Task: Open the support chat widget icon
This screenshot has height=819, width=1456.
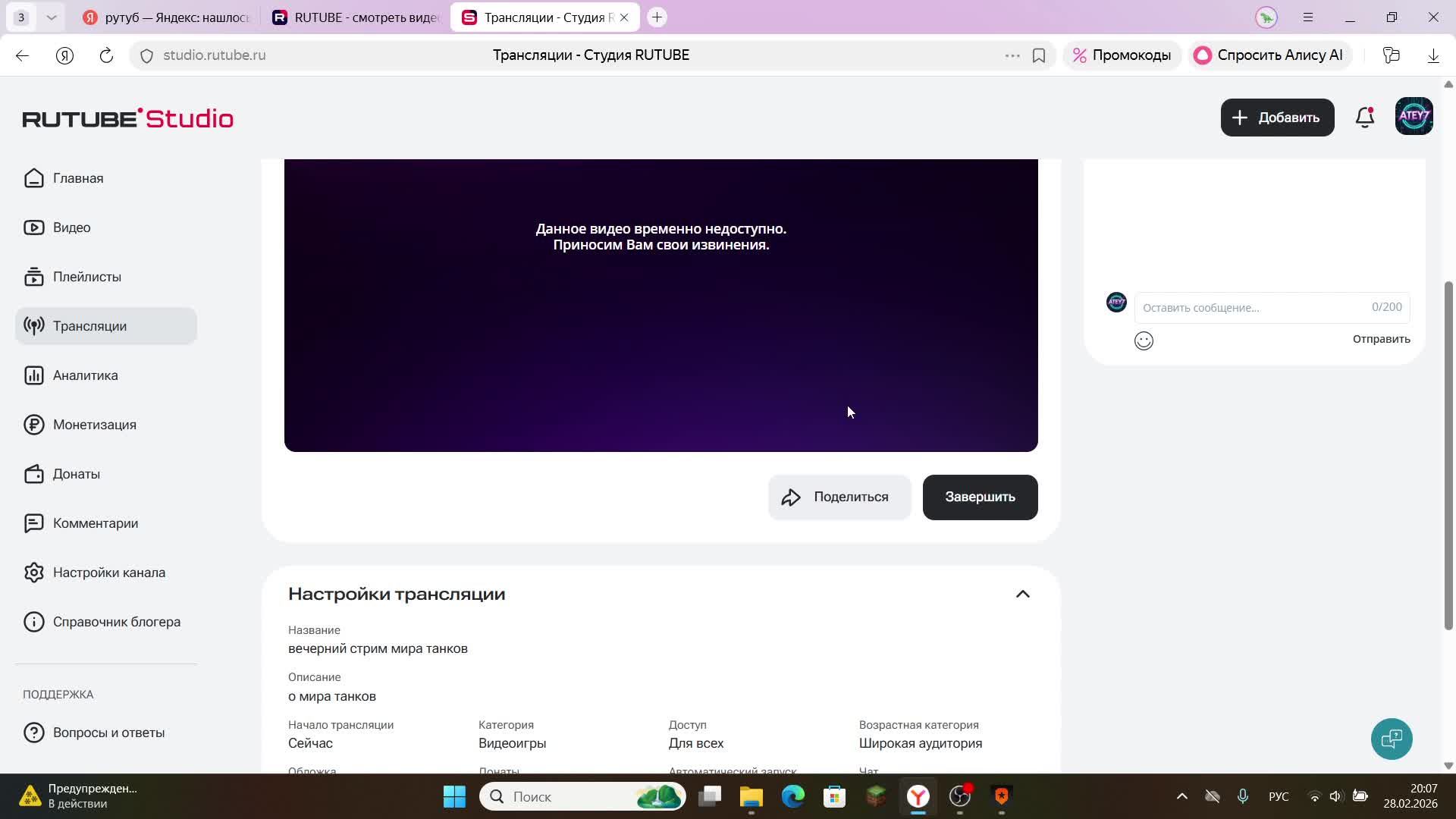Action: pos(1392,739)
